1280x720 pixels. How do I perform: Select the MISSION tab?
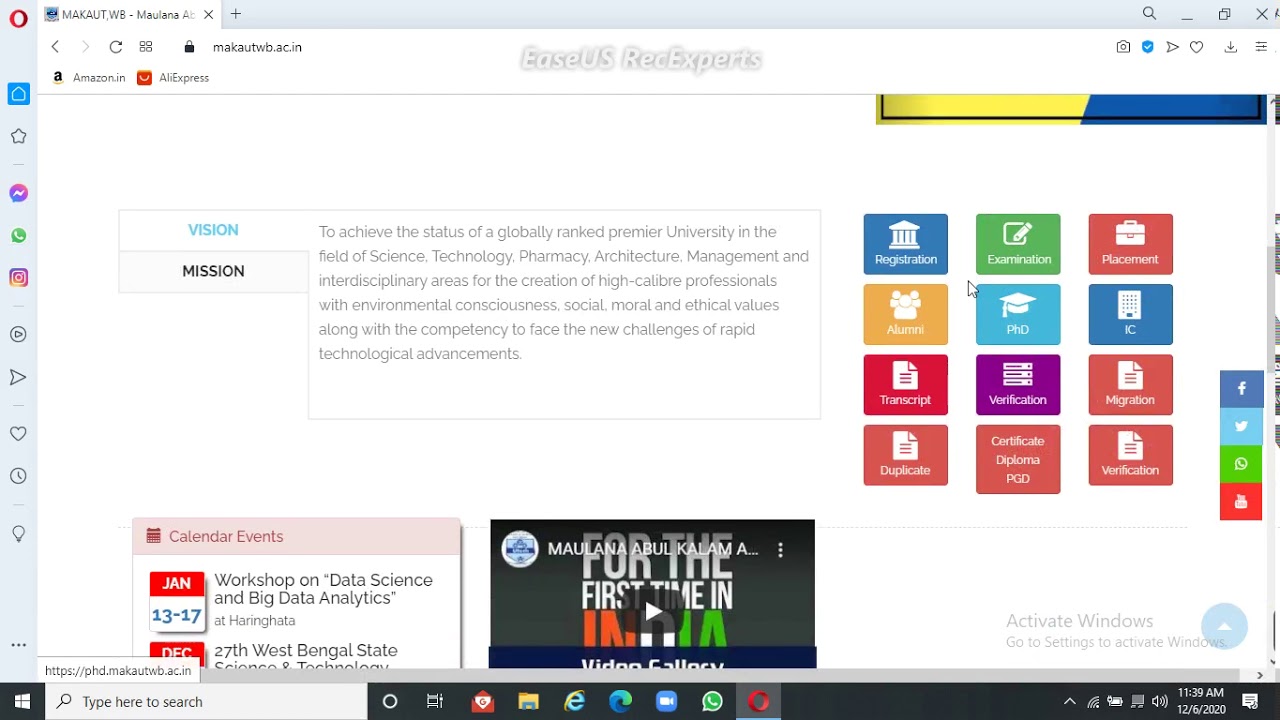pyautogui.click(x=213, y=271)
